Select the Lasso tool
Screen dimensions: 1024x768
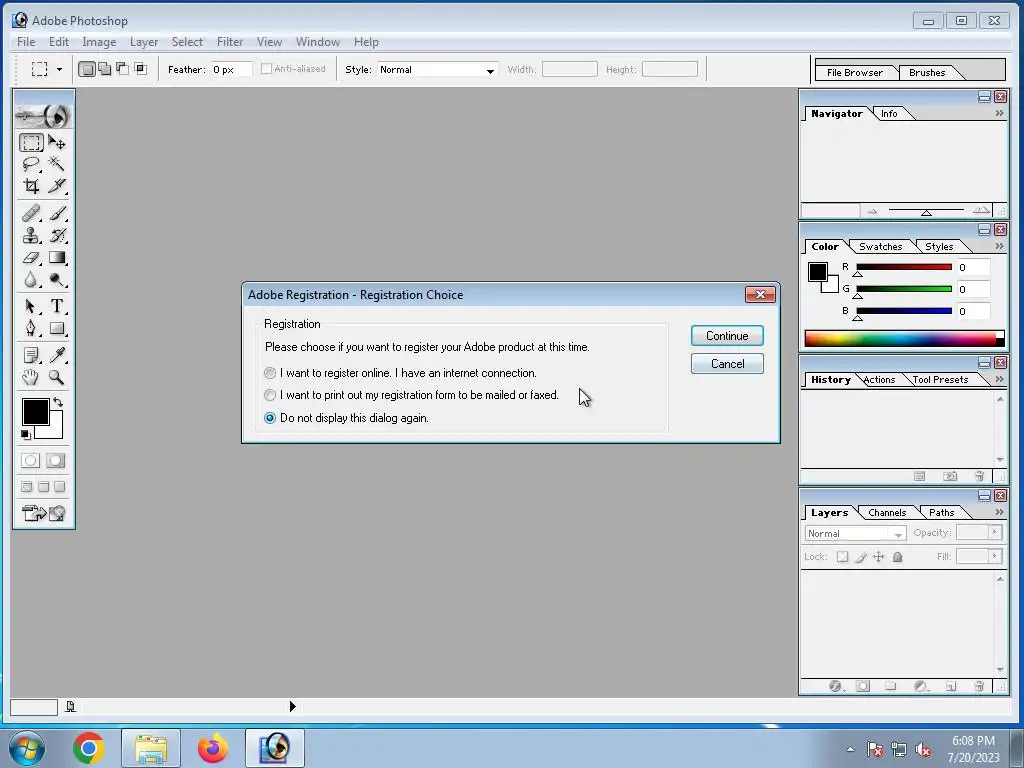pyautogui.click(x=31, y=164)
